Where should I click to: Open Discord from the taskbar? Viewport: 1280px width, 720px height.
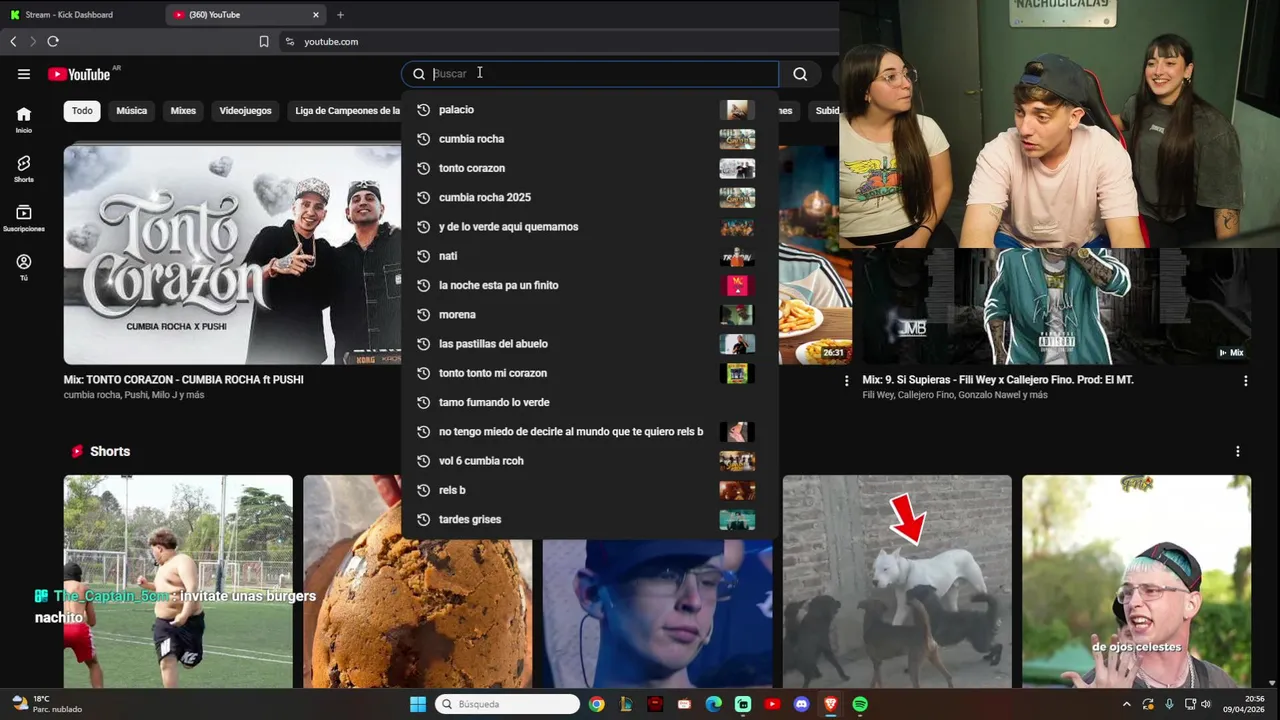801,704
